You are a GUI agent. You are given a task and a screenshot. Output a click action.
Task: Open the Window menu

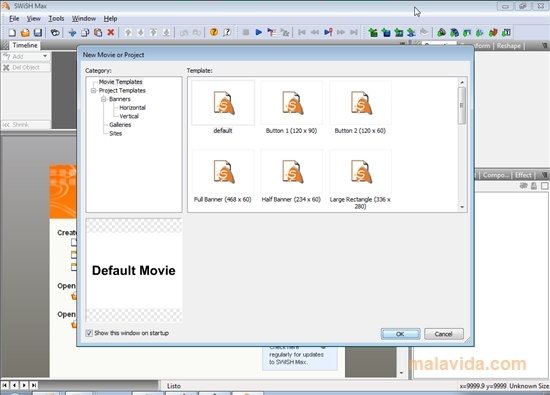[x=84, y=19]
